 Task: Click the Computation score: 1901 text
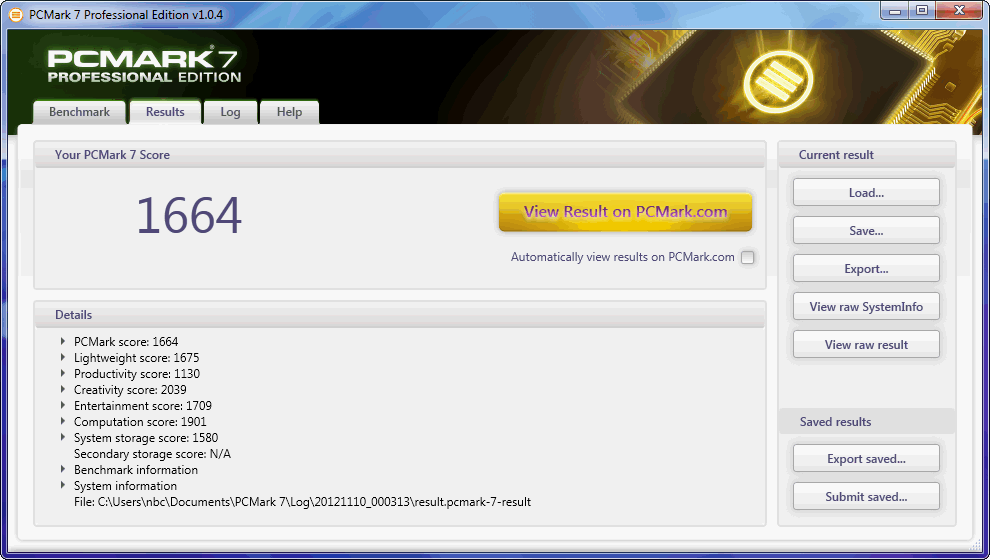(140, 422)
